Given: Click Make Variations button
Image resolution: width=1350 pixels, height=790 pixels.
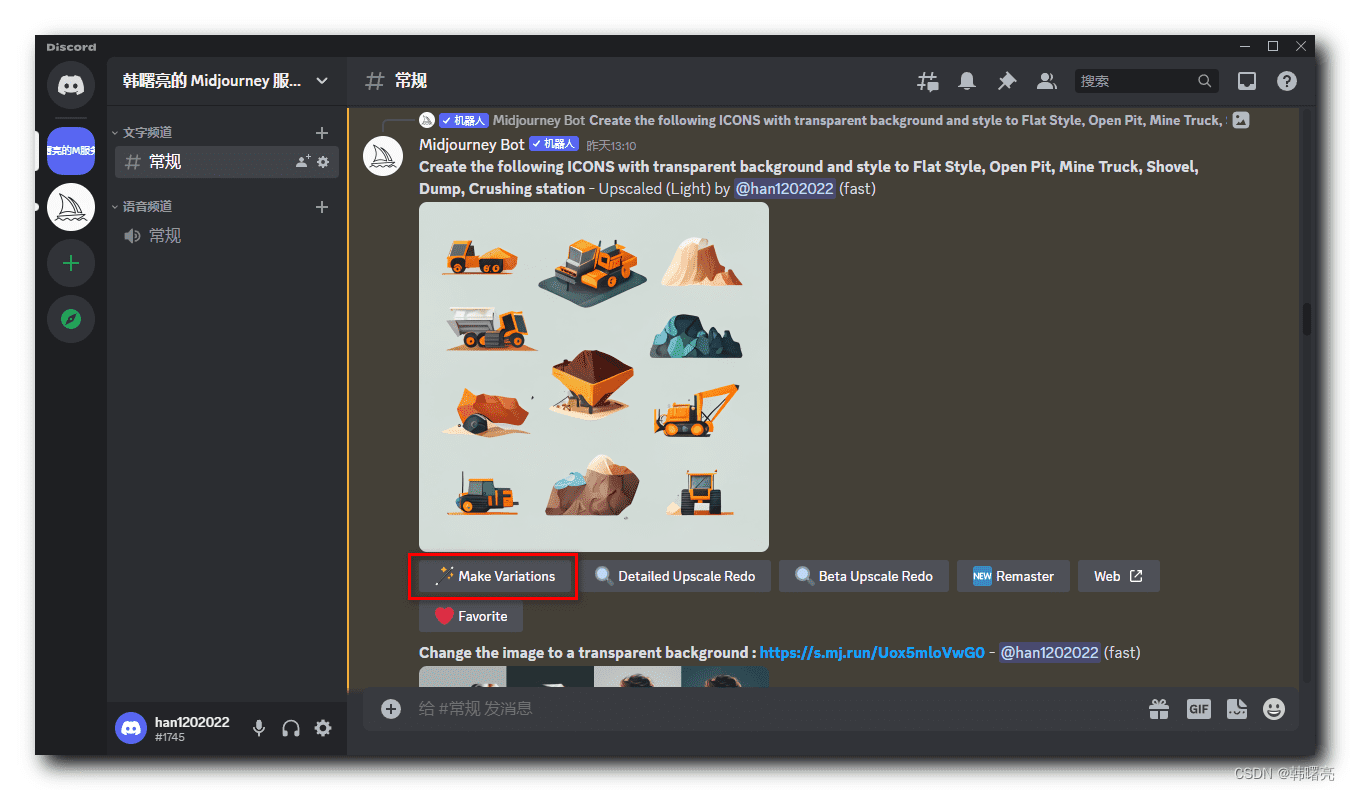Looking at the screenshot, I should click(x=494, y=576).
